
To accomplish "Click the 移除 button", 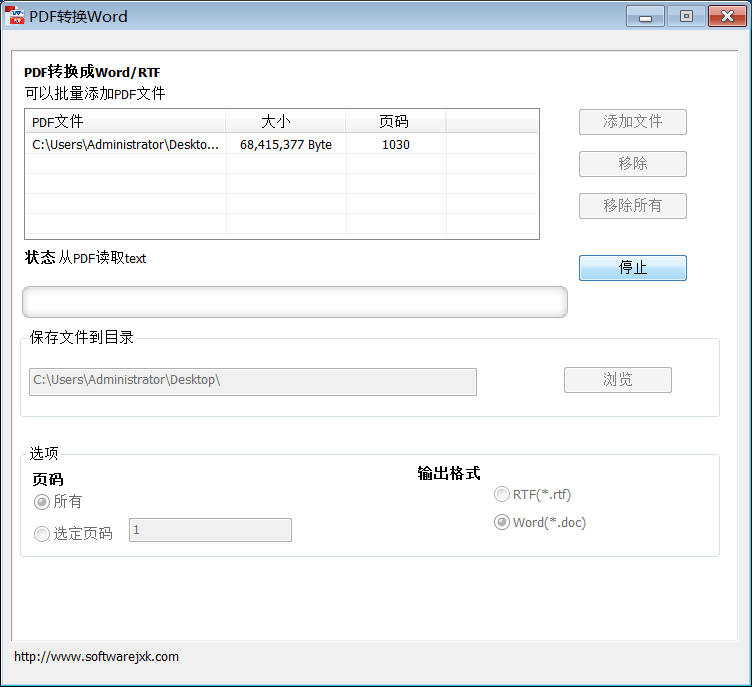I will [x=633, y=164].
